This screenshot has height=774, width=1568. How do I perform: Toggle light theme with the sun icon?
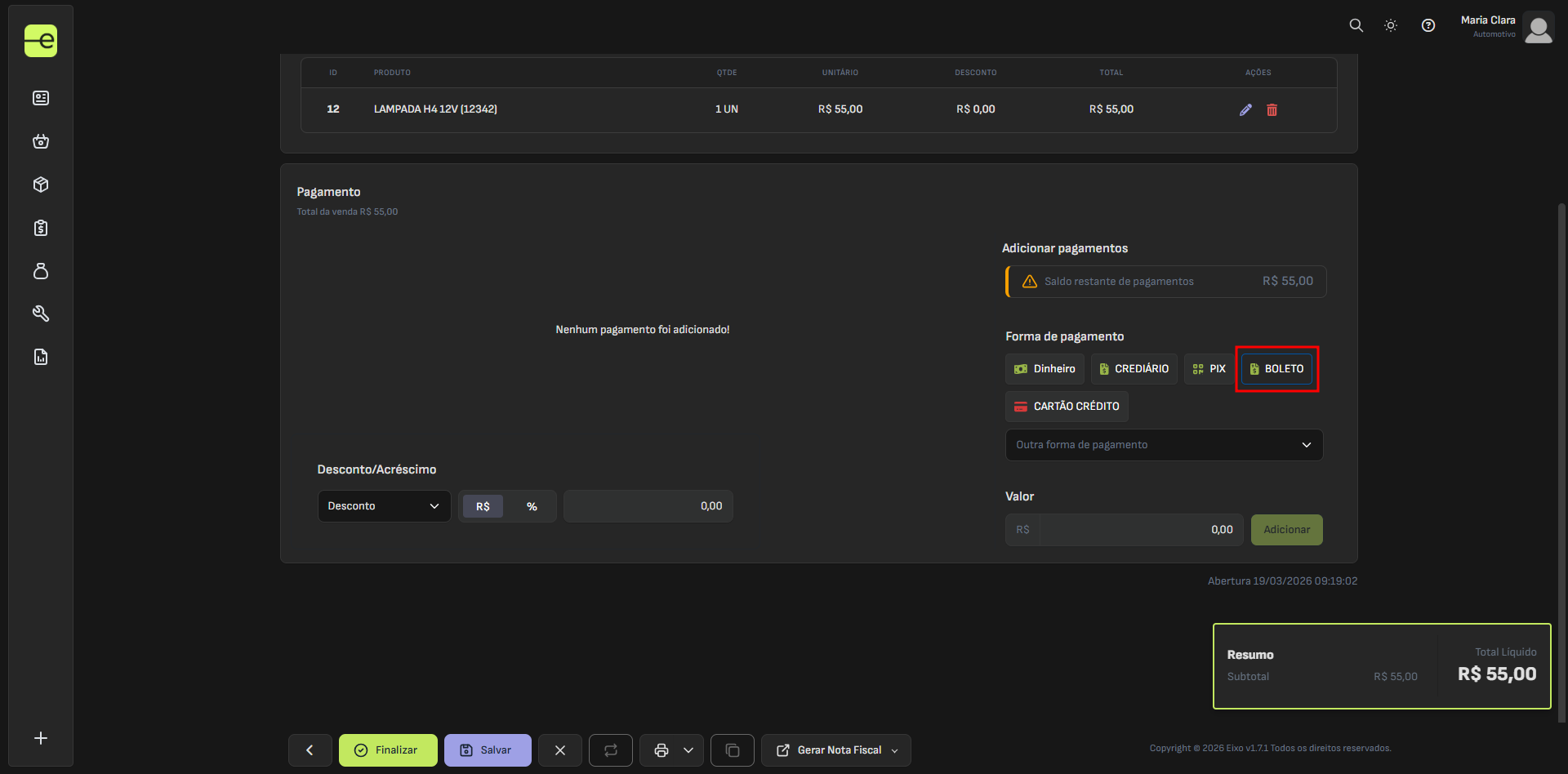1391,25
